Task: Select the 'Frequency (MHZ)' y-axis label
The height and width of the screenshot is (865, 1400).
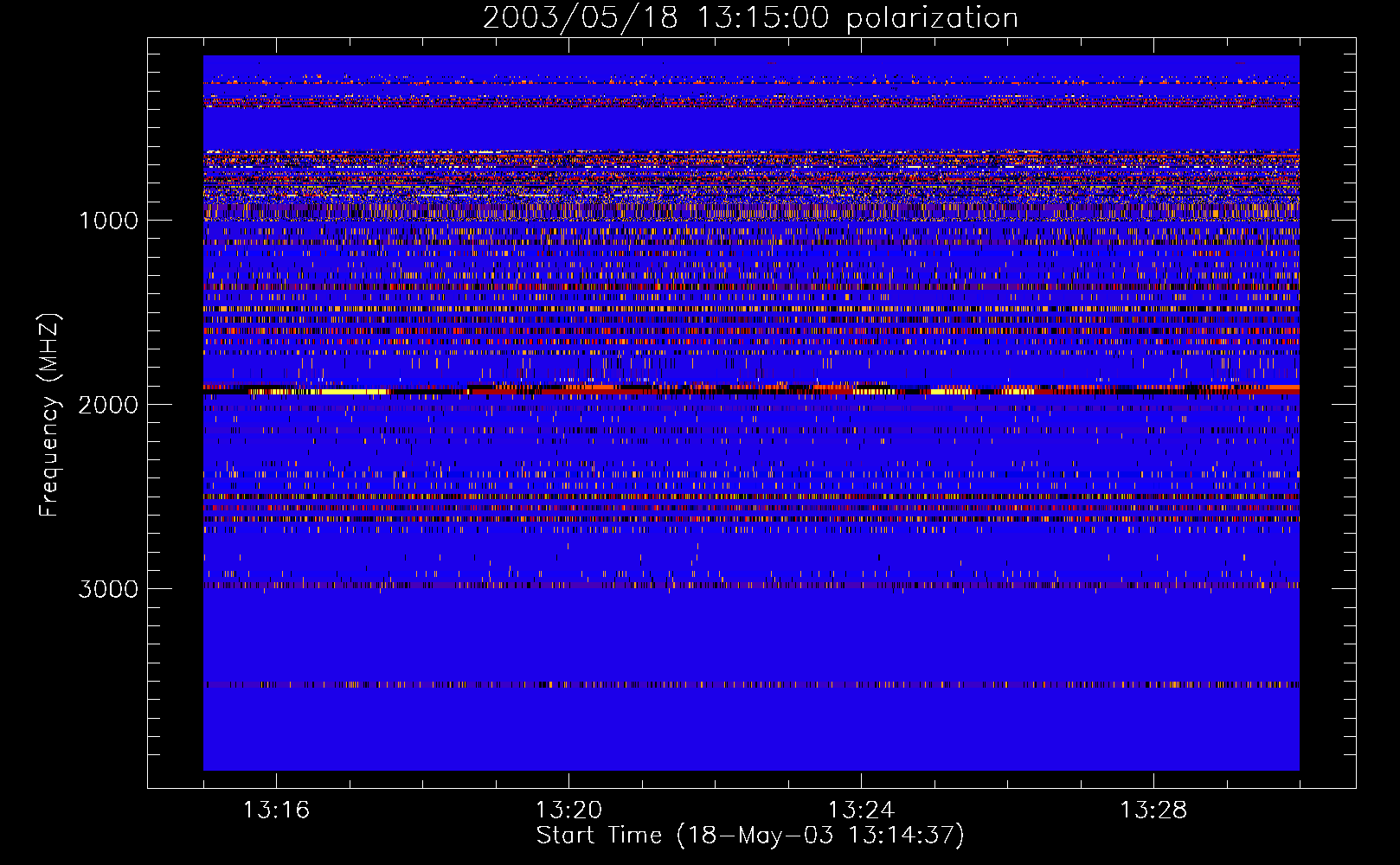Action: [48, 415]
